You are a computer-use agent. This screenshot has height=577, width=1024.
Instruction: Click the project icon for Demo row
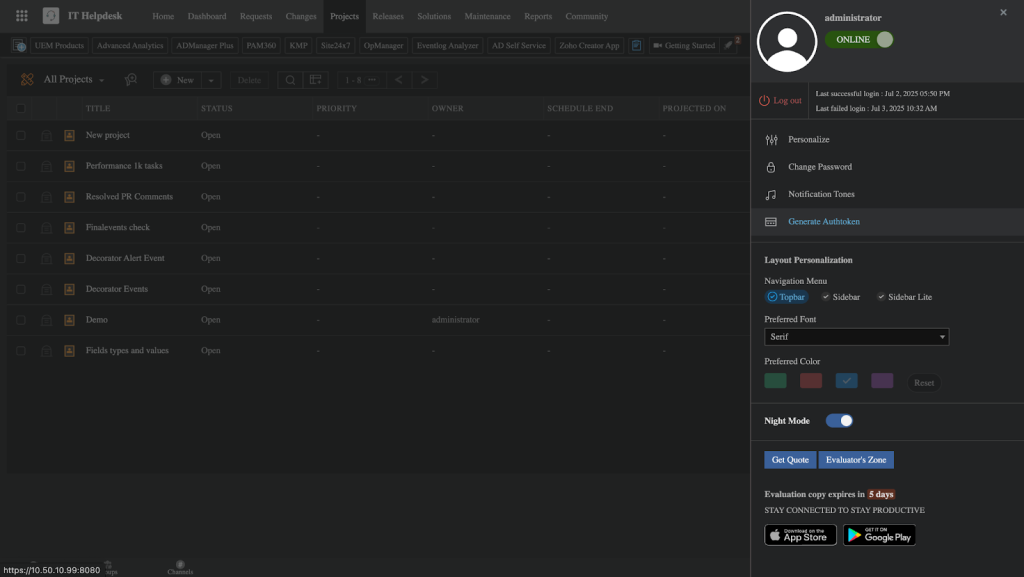click(69, 320)
